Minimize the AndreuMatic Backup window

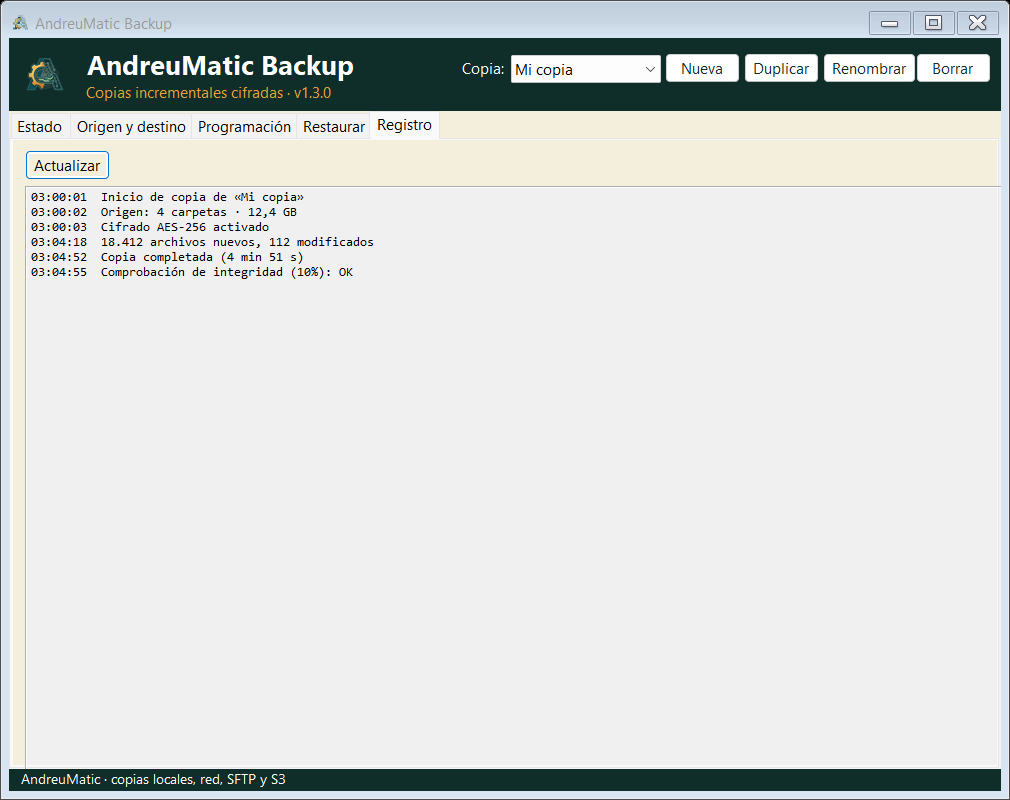pyautogui.click(x=890, y=23)
